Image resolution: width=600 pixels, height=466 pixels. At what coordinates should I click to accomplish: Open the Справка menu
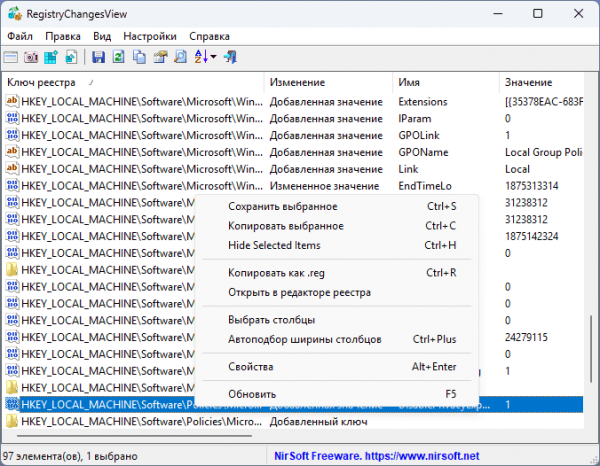point(209,36)
